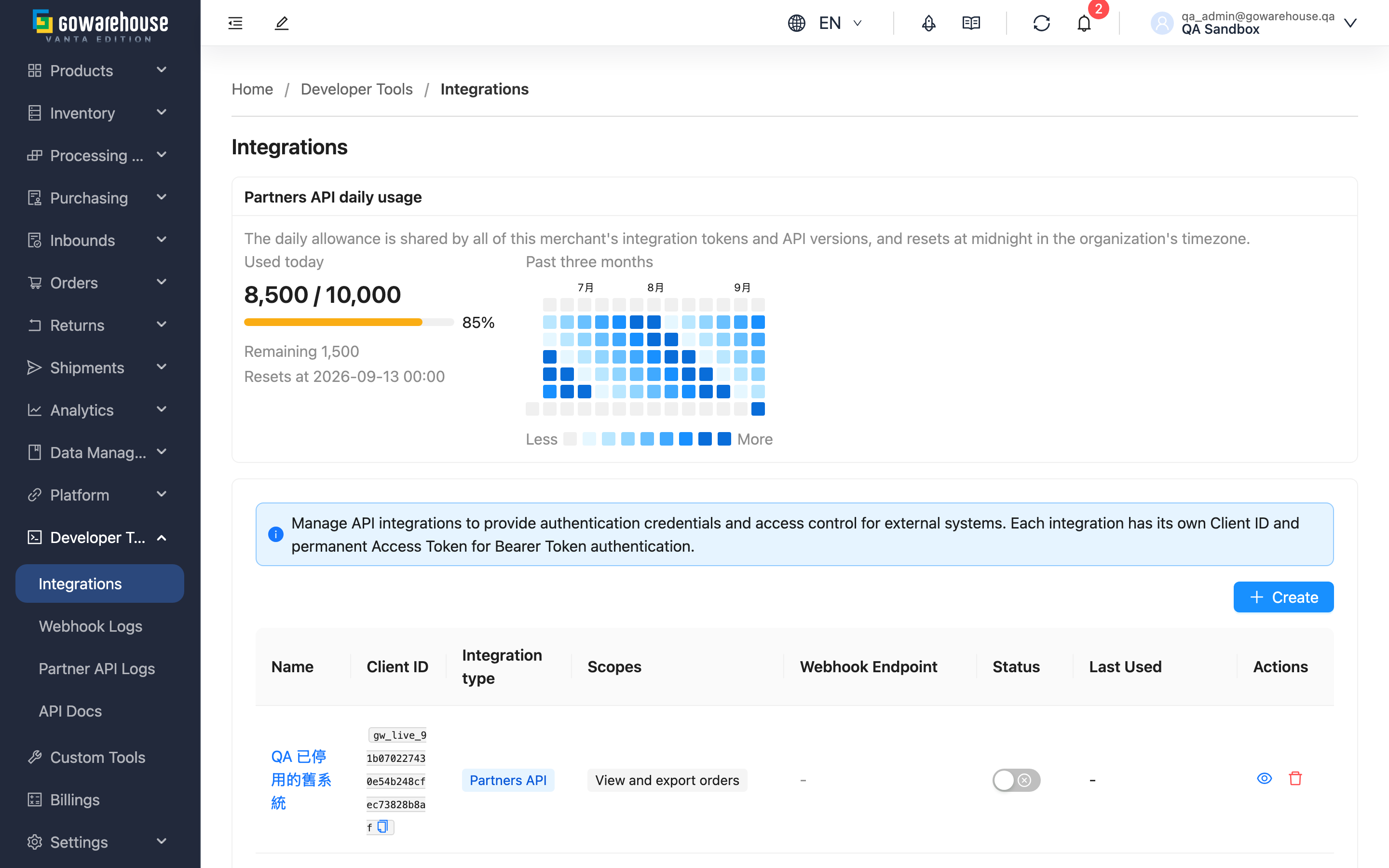
Task: Collapse sidebar with the menu fold icon
Action: (x=235, y=23)
